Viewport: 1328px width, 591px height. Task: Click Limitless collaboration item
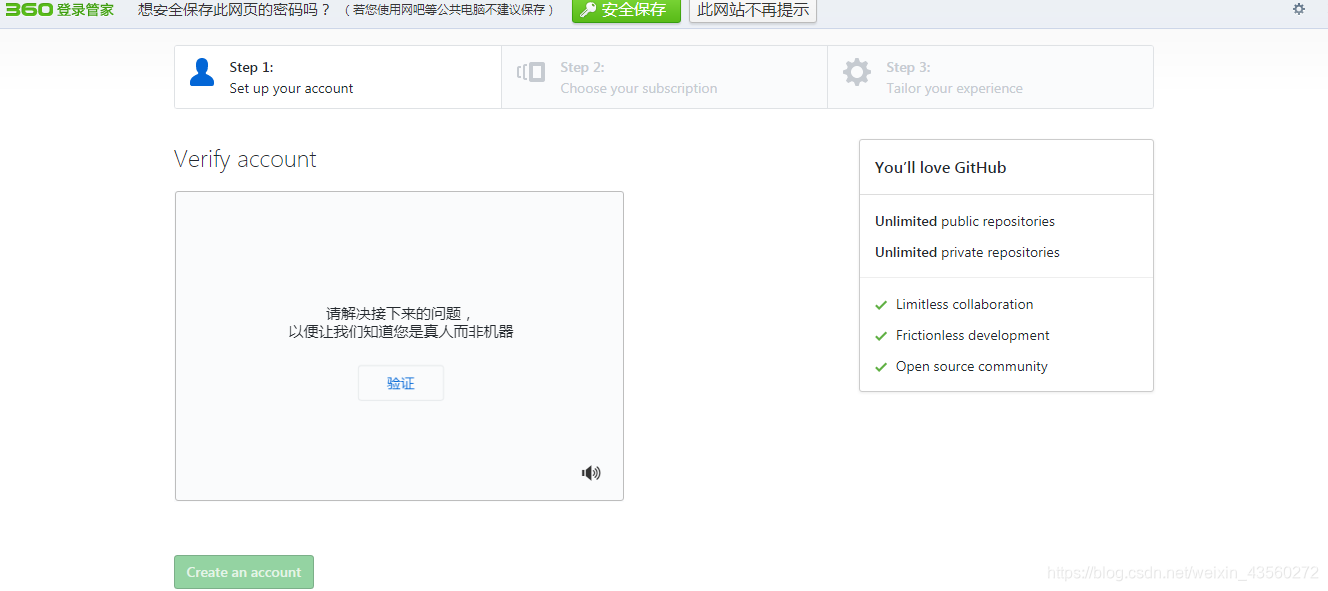click(x=965, y=304)
